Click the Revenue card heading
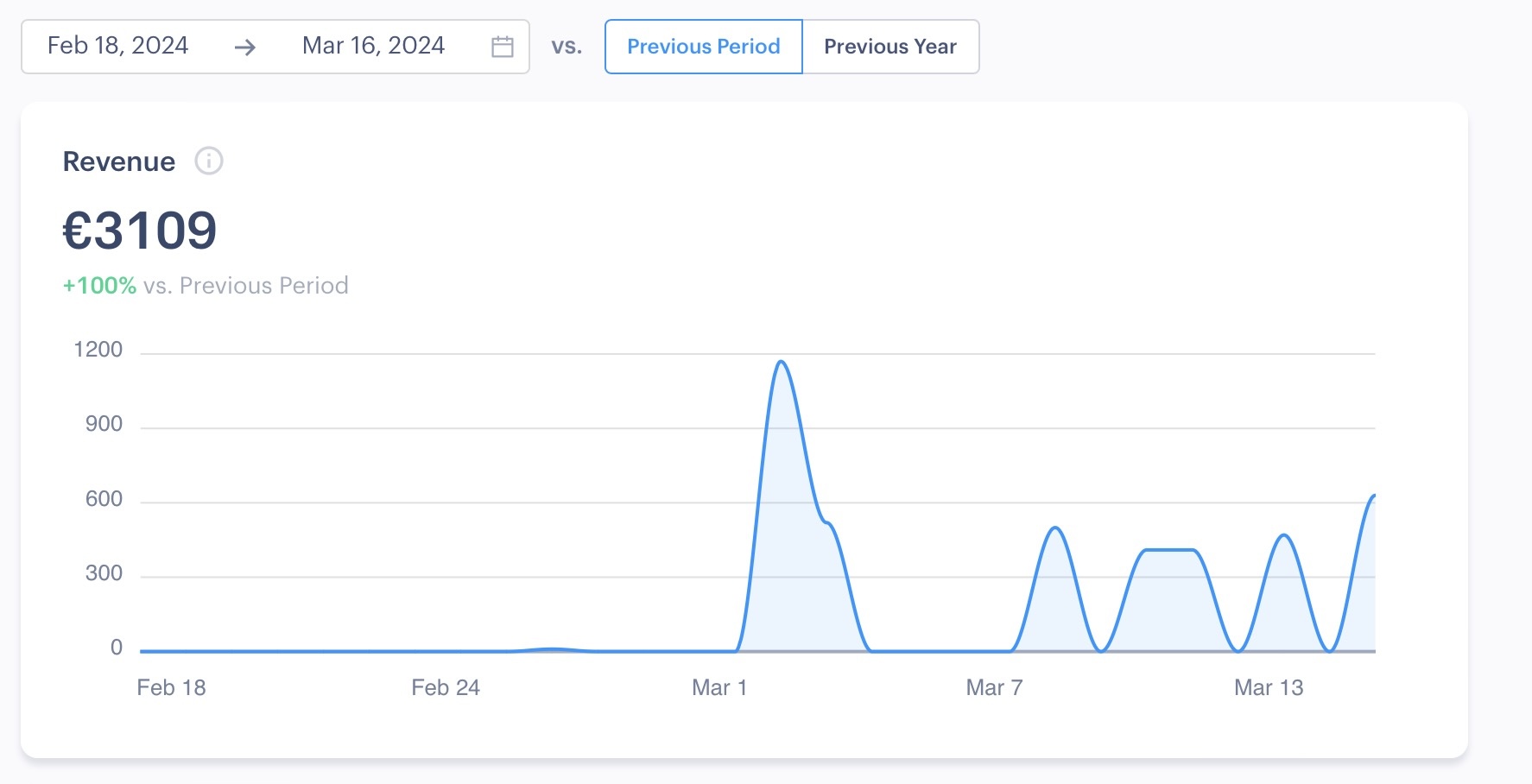This screenshot has height=784, width=1532. click(119, 161)
